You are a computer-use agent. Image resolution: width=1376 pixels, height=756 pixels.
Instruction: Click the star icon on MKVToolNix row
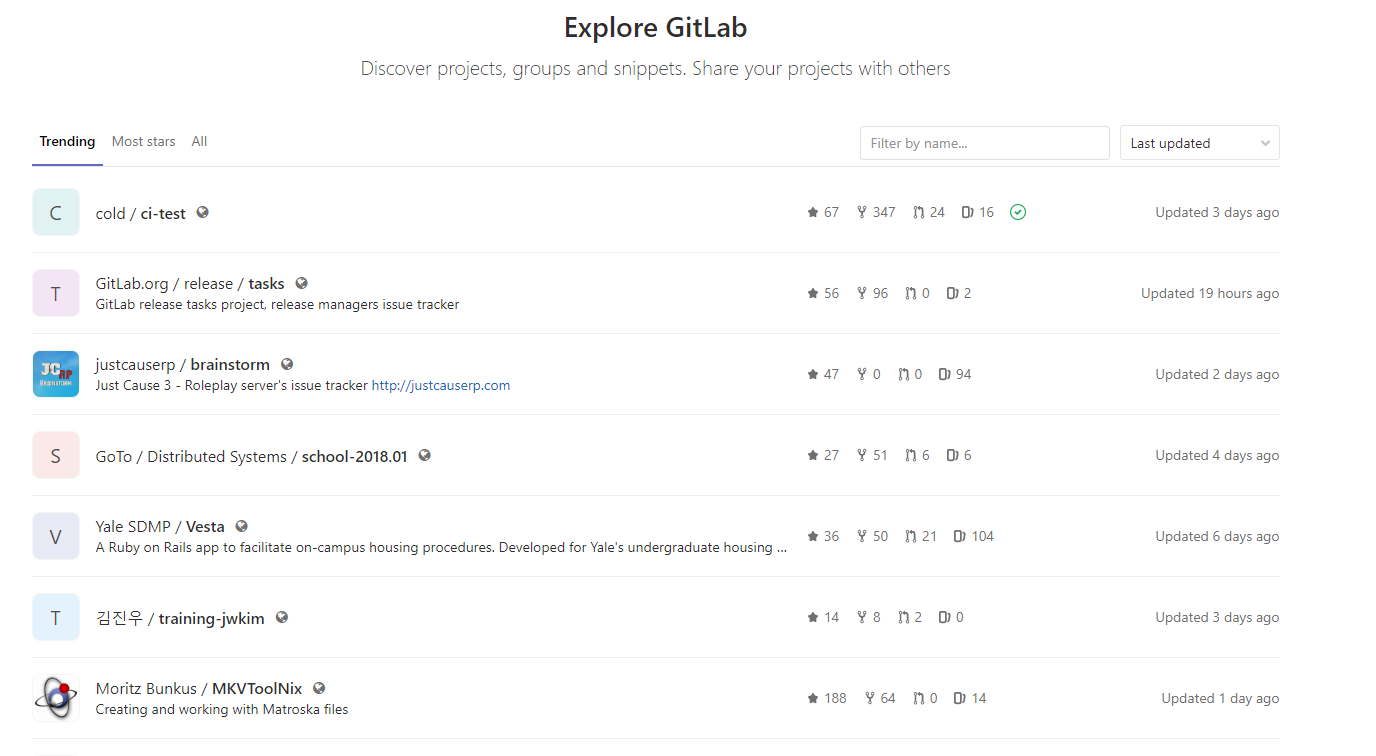tap(813, 698)
